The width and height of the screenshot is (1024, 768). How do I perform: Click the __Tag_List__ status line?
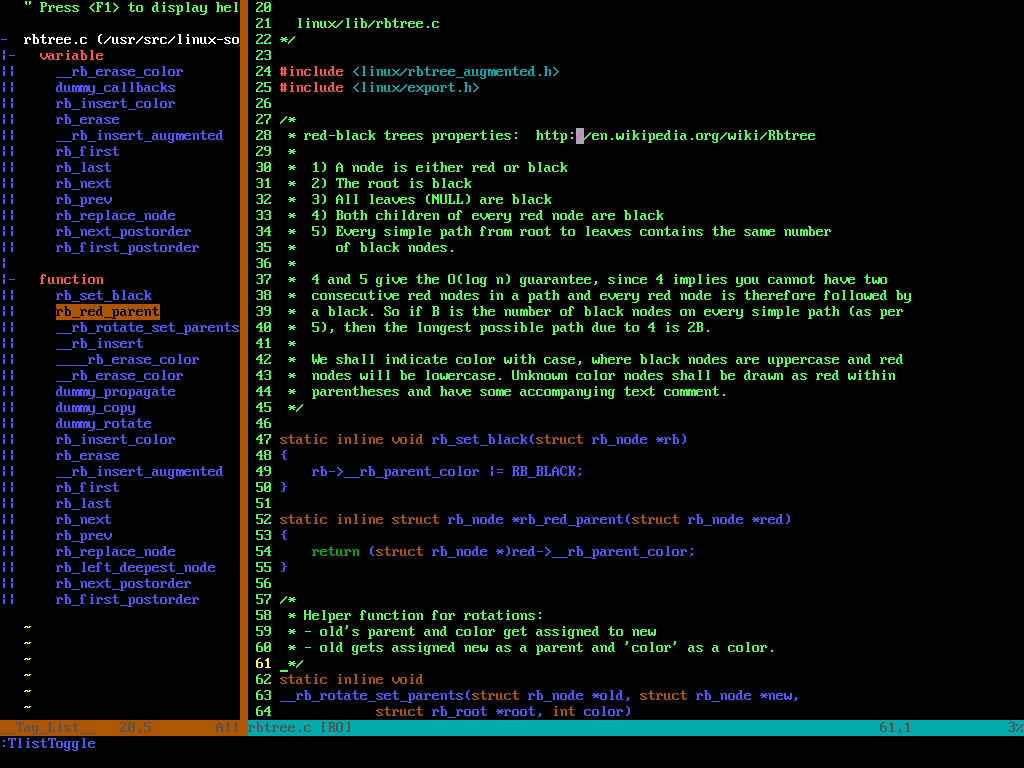pyautogui.click(x=120, y=728)
